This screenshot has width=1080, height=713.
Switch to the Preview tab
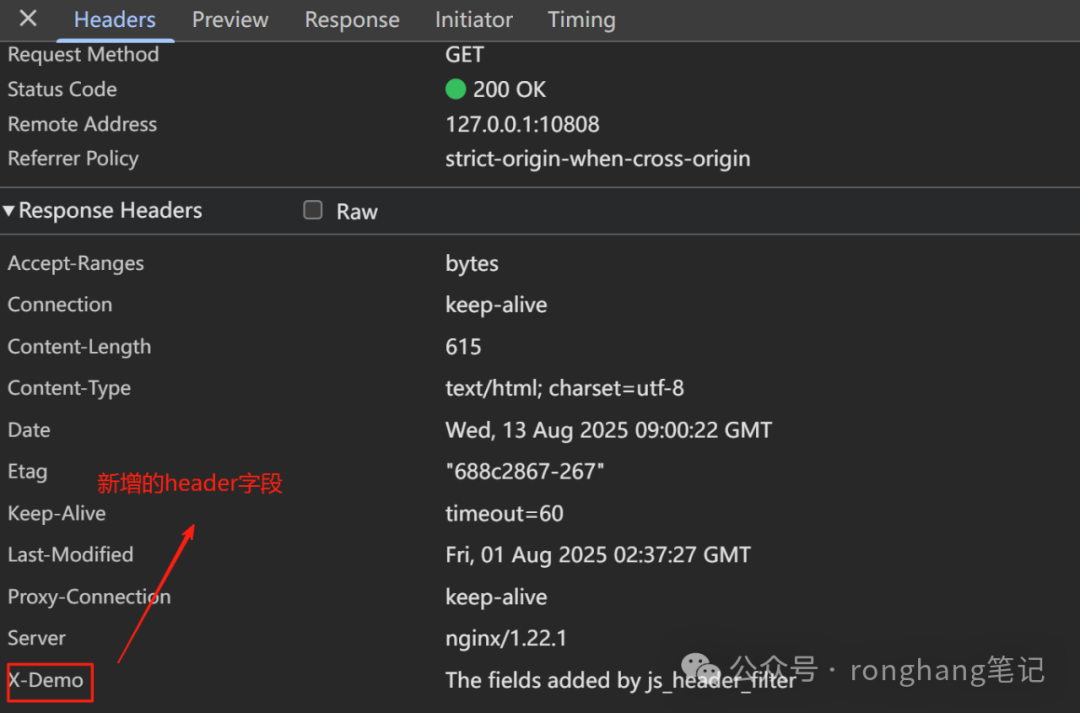tap(230, 20)
